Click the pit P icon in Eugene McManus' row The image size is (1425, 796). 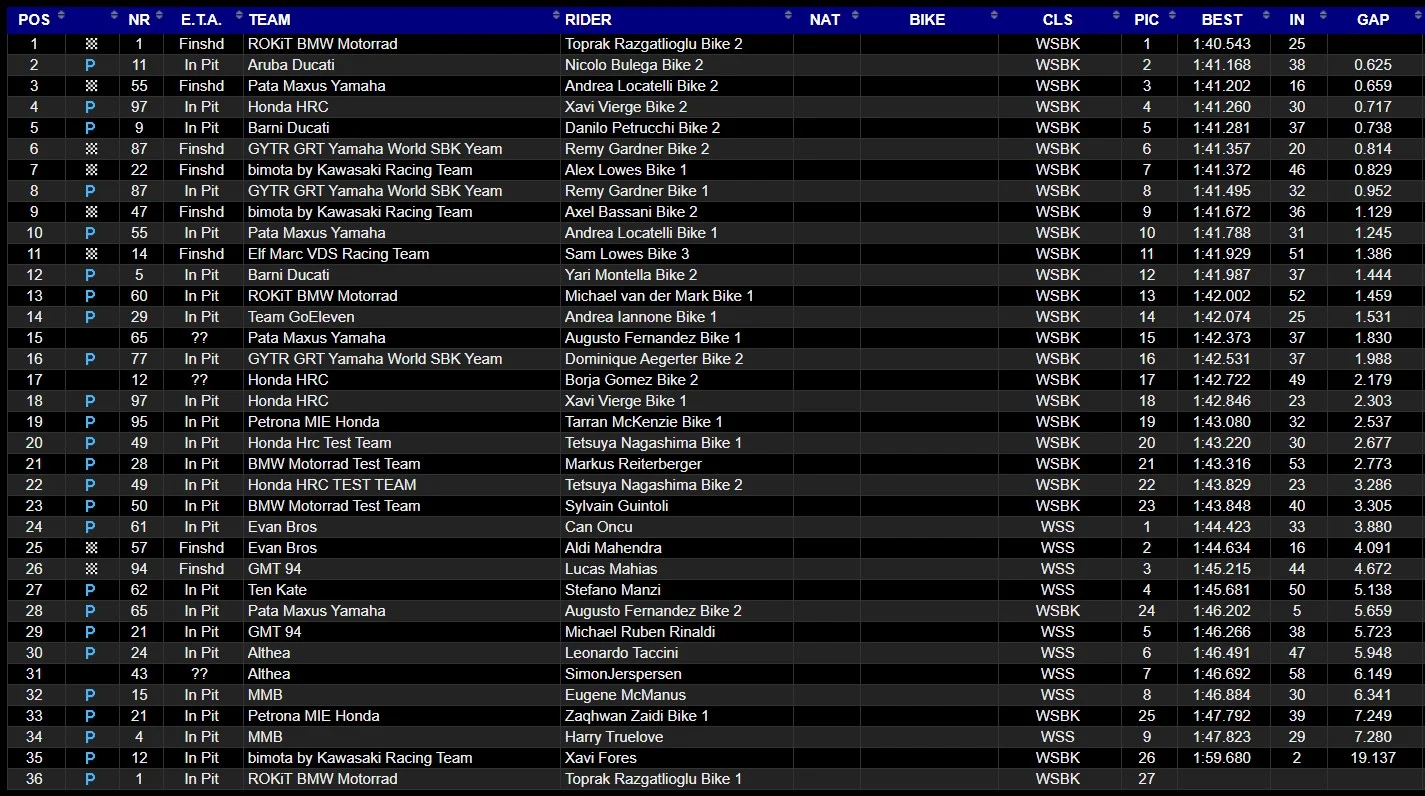pos(91,695)
